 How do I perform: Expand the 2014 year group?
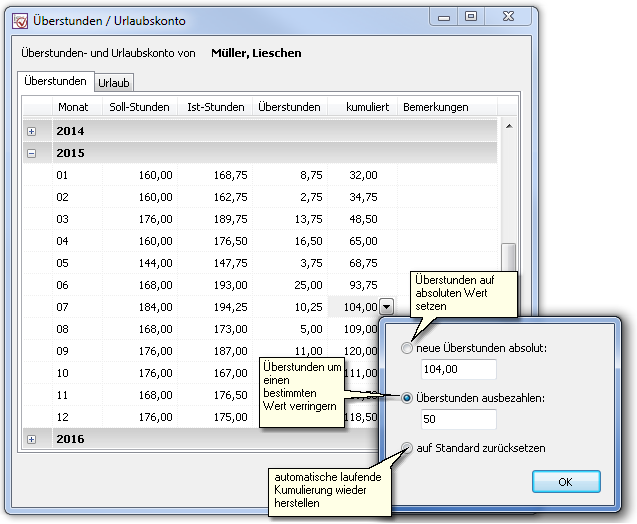point(32,131)
